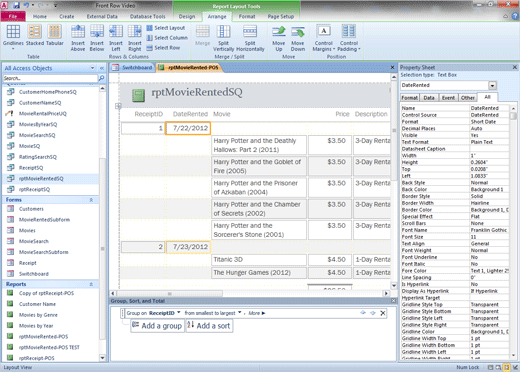This screenshot has height=372, width=520.
Task: Switch to the Home ribbon tab
Action: tap(40, 16)
